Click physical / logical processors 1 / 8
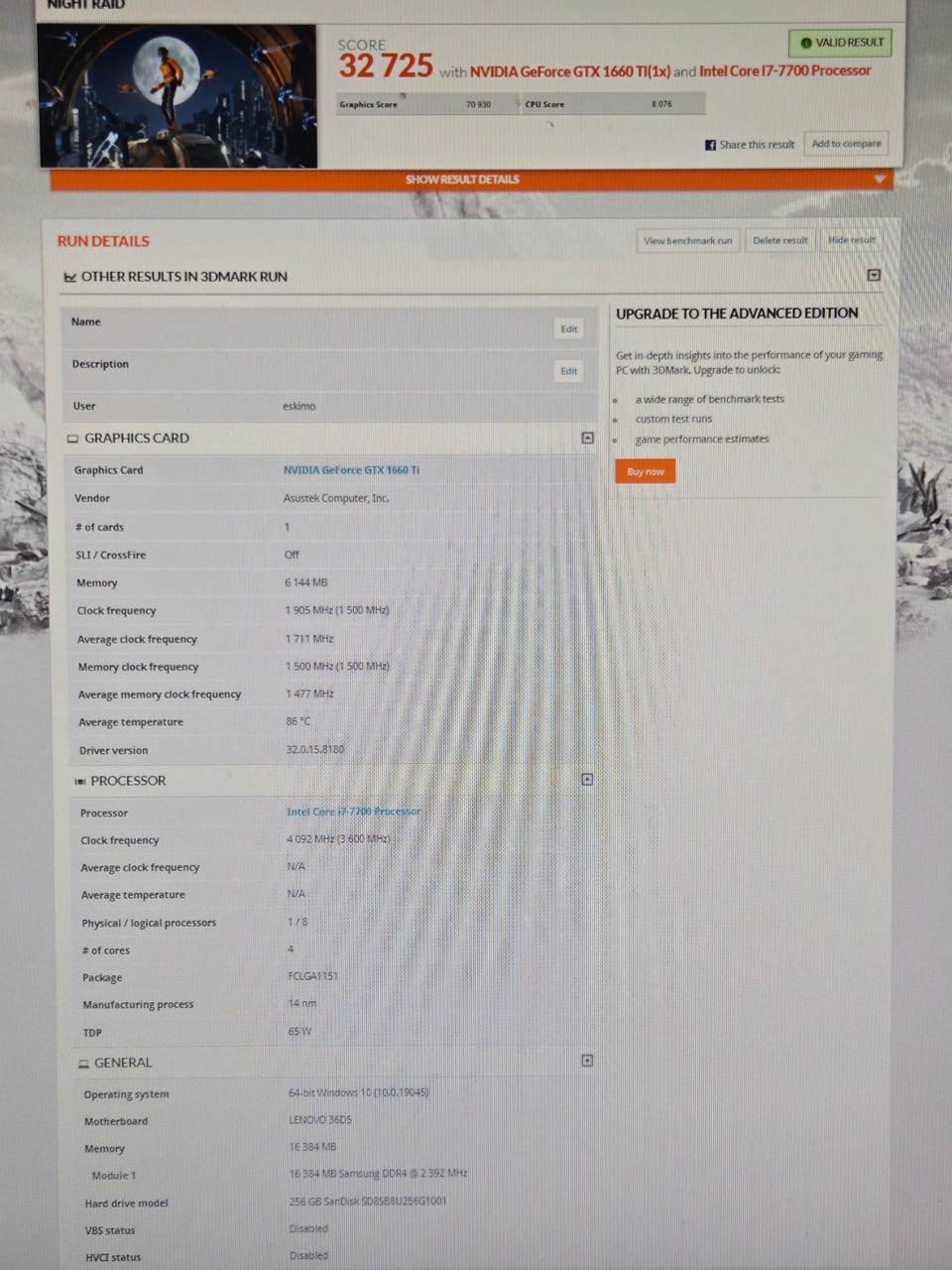 tap(297, 922)
